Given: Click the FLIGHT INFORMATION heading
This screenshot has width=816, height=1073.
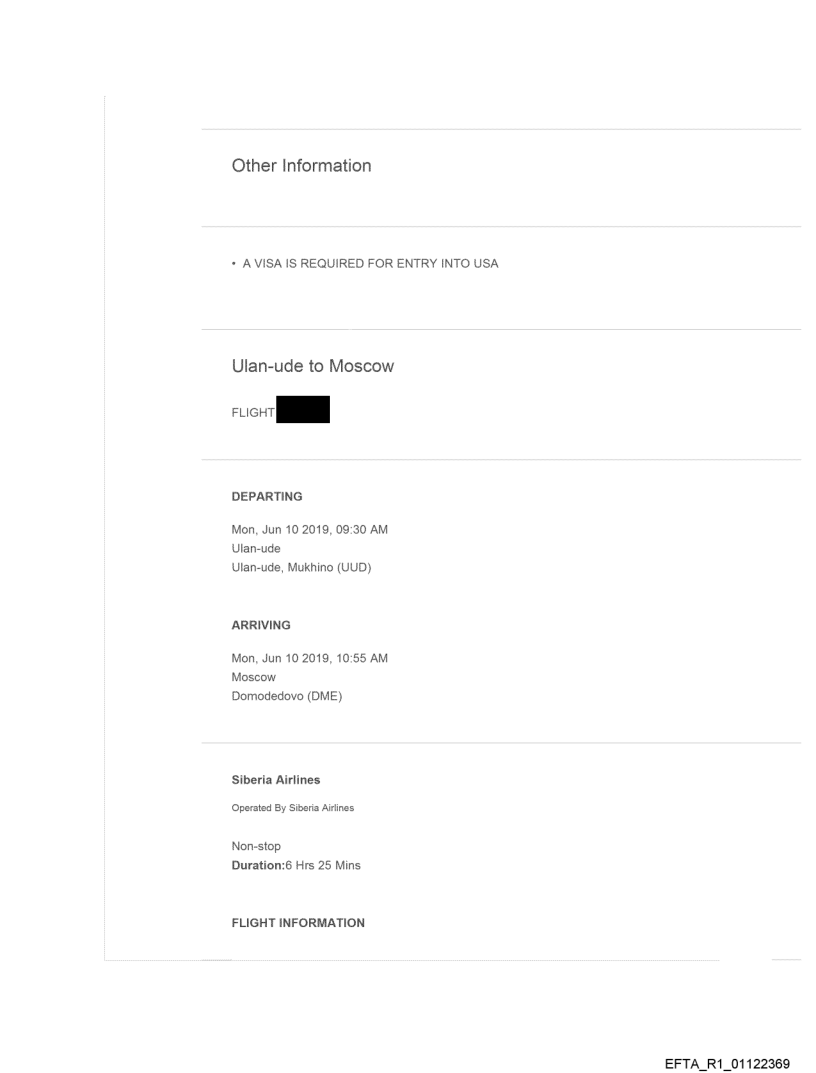Looking at the screenshot, I should (x=298, y=923).
